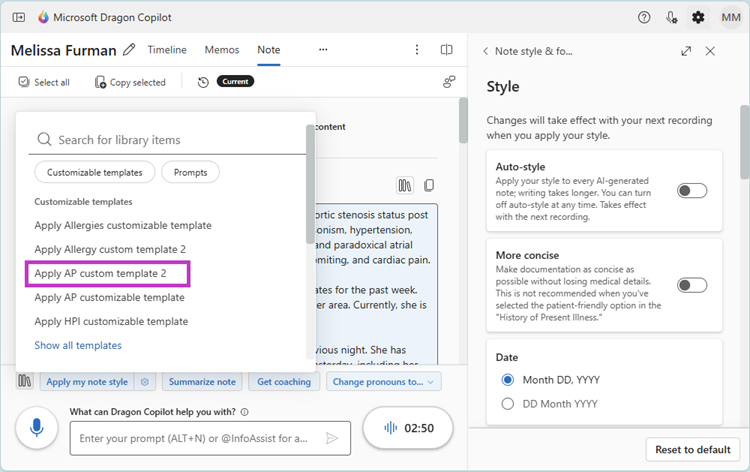This screenshot has height=472, width=750.
Task: Edit patient name with pencil icon
Action: click(129, 50)
